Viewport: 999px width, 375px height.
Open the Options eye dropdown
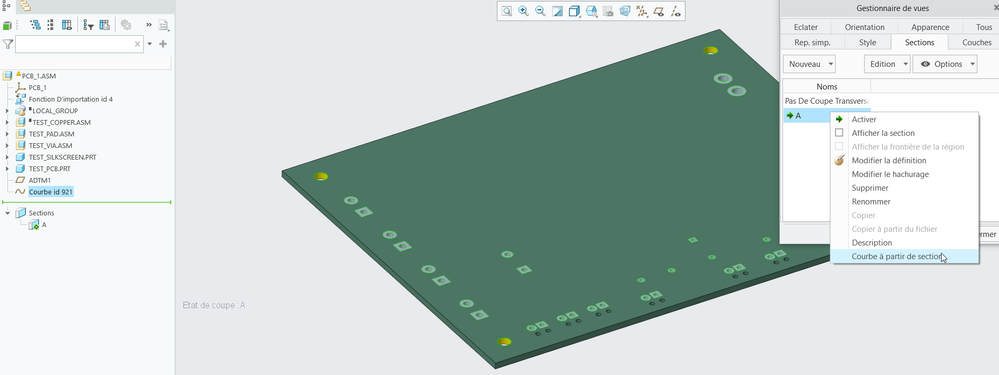click(945, 64)
